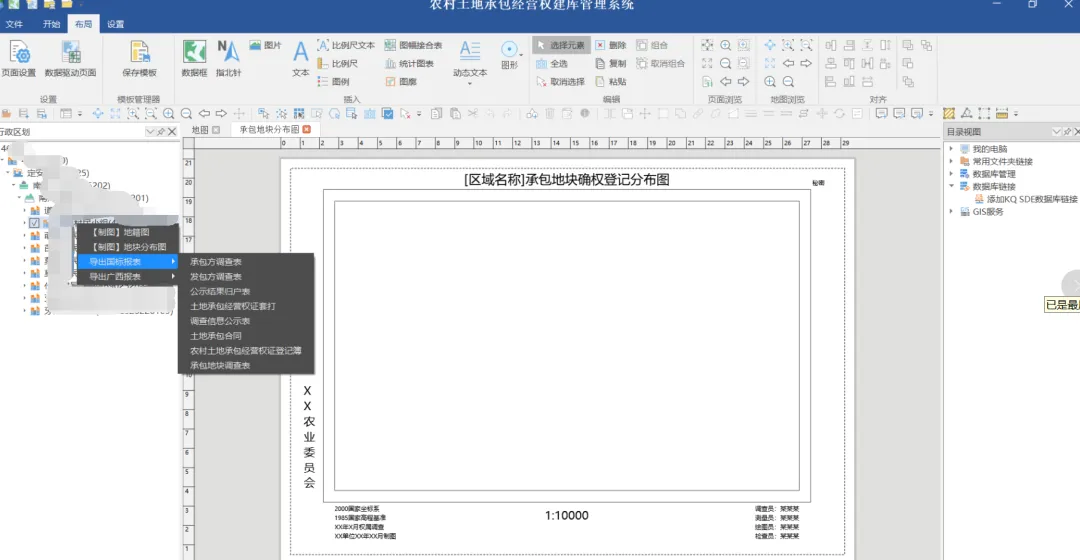Screen dimensions: 1080x560
Task: Choose 农村土地承包经营权证登记簿 option
Action: coord(246,351)
